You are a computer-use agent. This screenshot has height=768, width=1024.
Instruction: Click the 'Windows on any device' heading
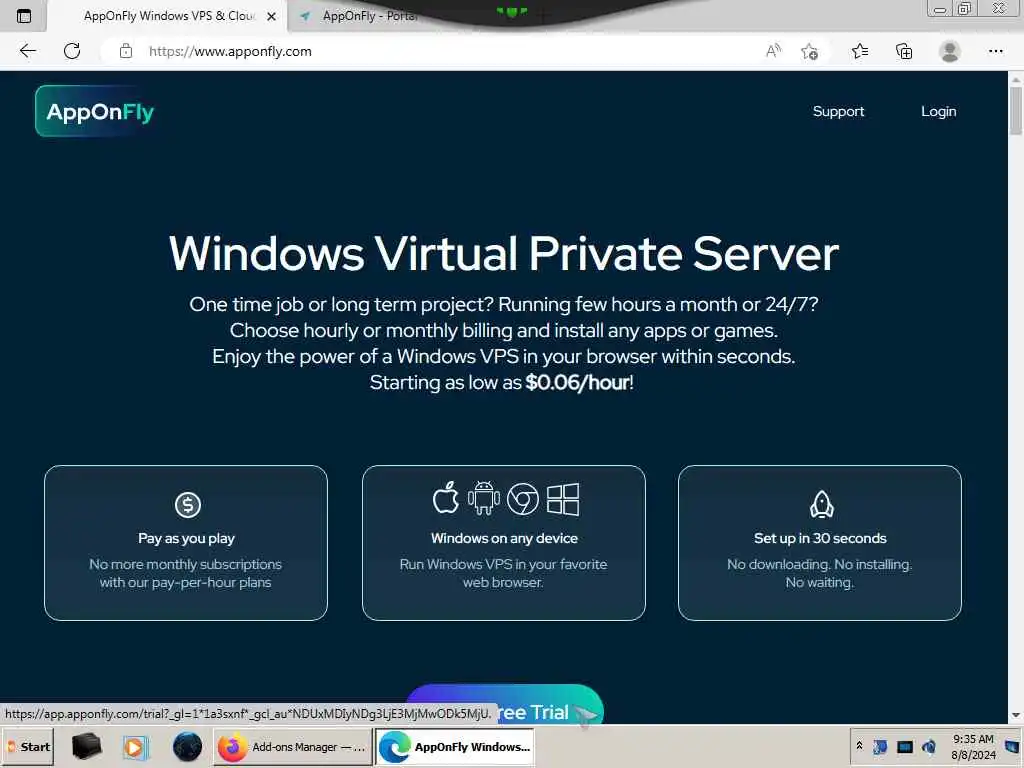coord(504,539)
